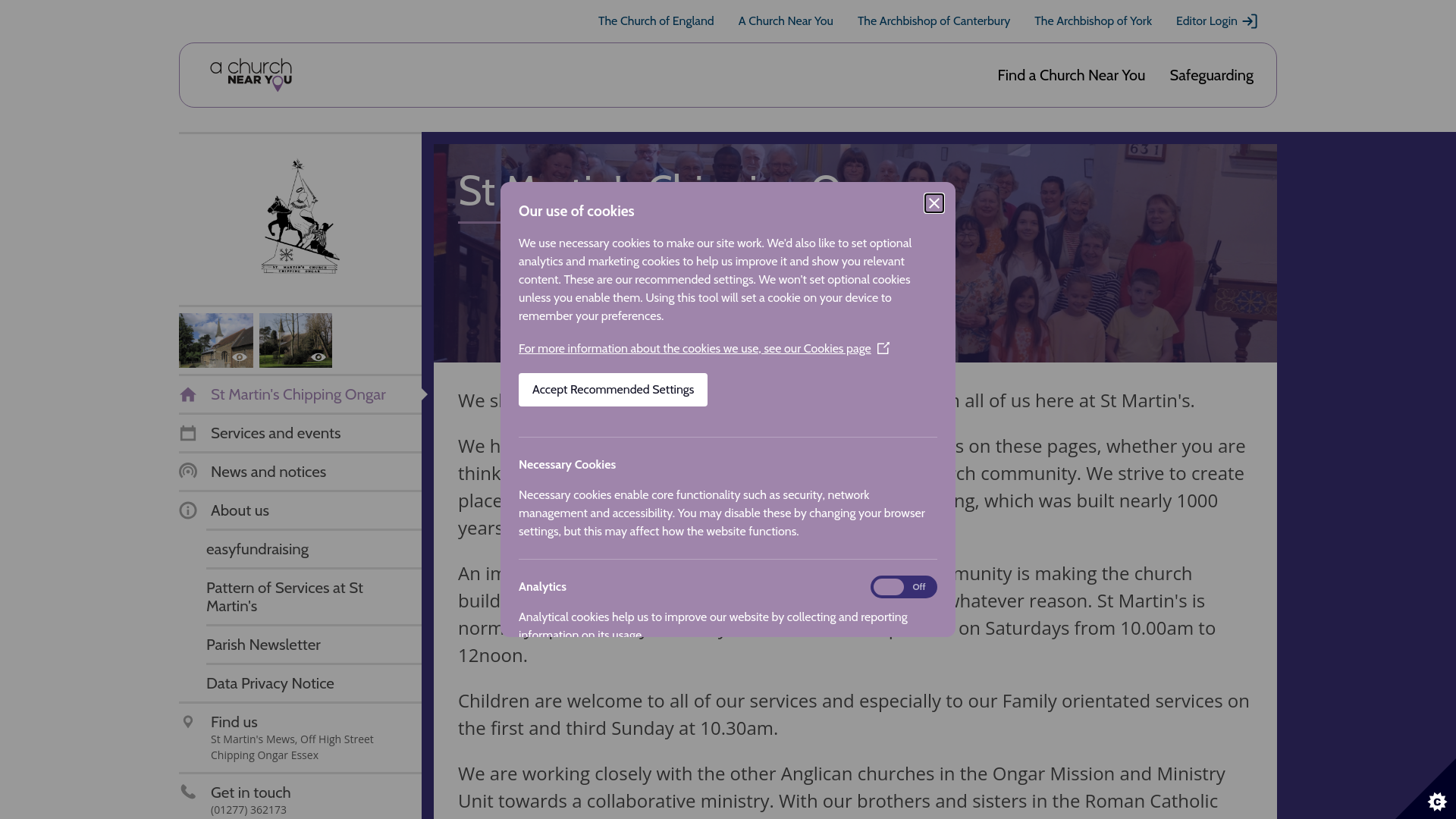1456x819 pixels.
Task: Accept Recommended Settings for cookies
Action: click(613, 390)
